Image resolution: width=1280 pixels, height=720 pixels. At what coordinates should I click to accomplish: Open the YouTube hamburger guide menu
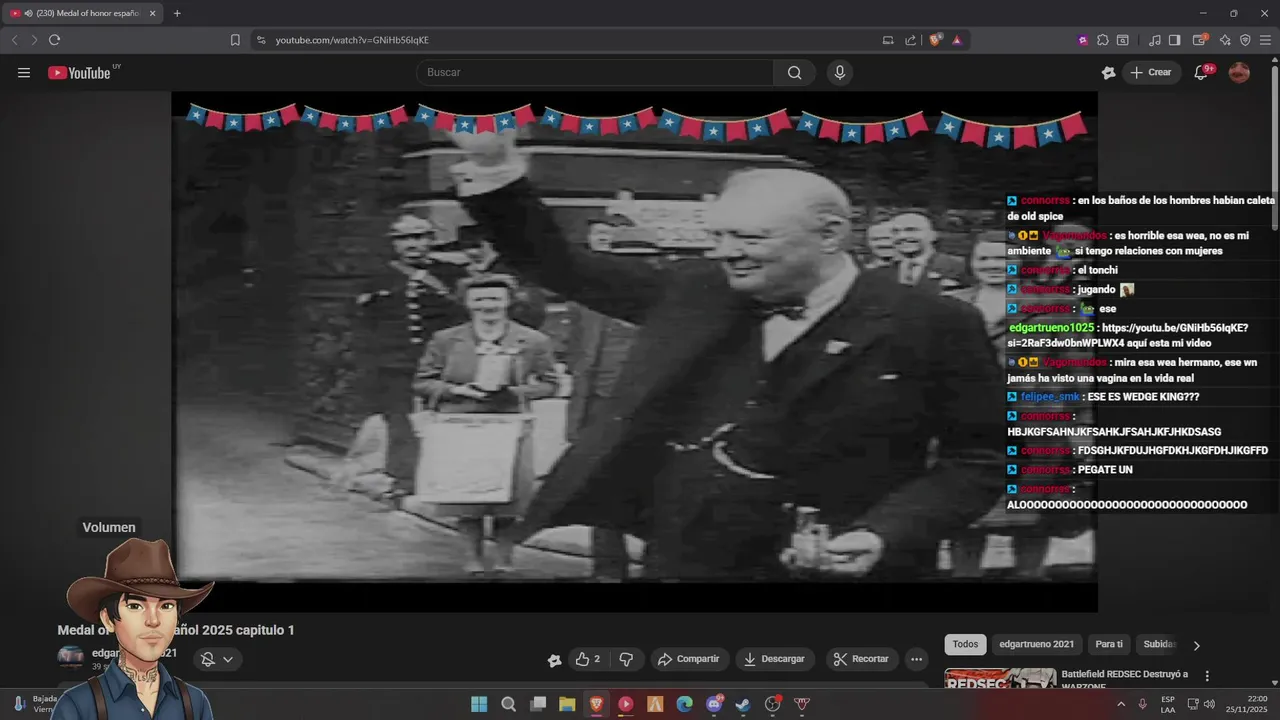click(x=24, y=72)
